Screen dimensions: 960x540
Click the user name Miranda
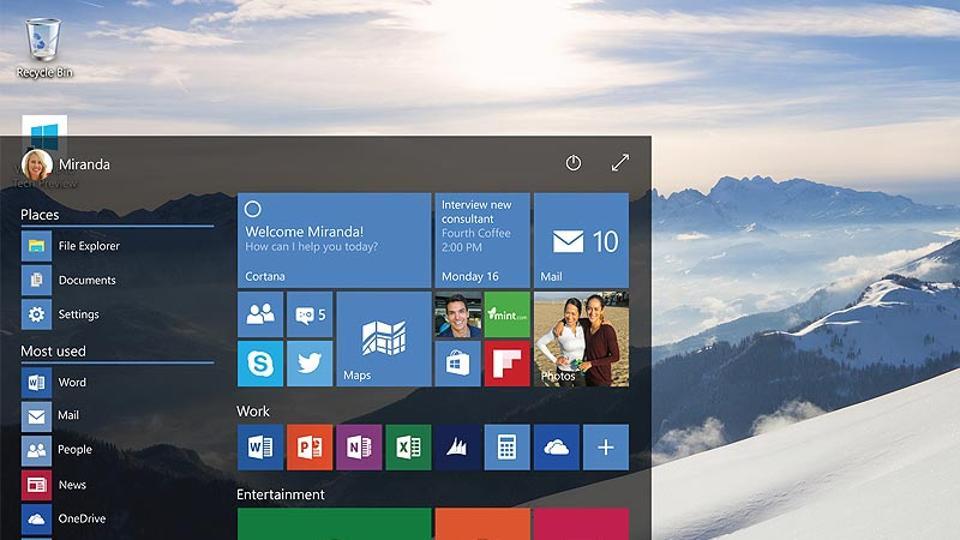(84, 165)
